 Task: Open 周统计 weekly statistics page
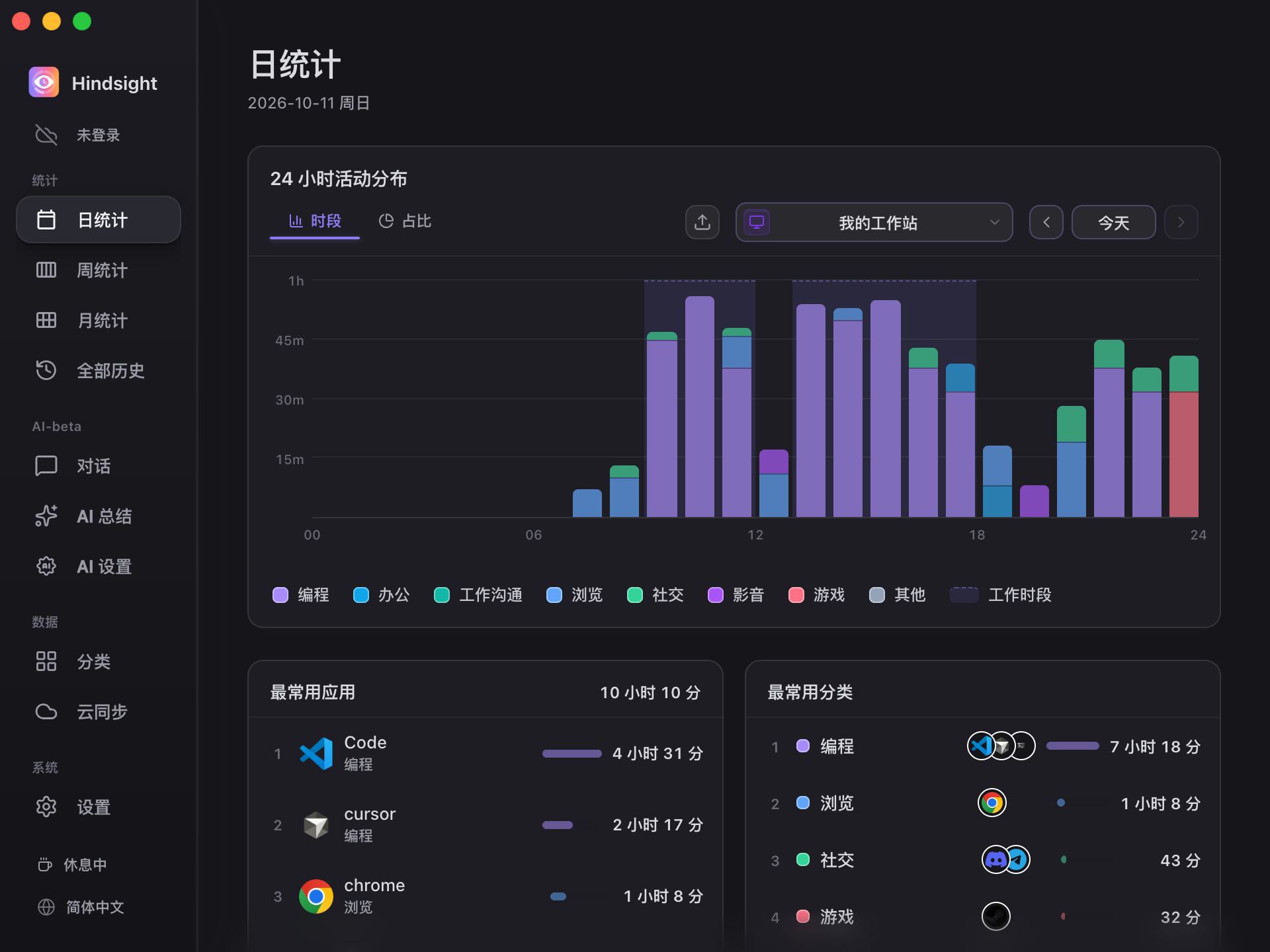tap(99, 270)
